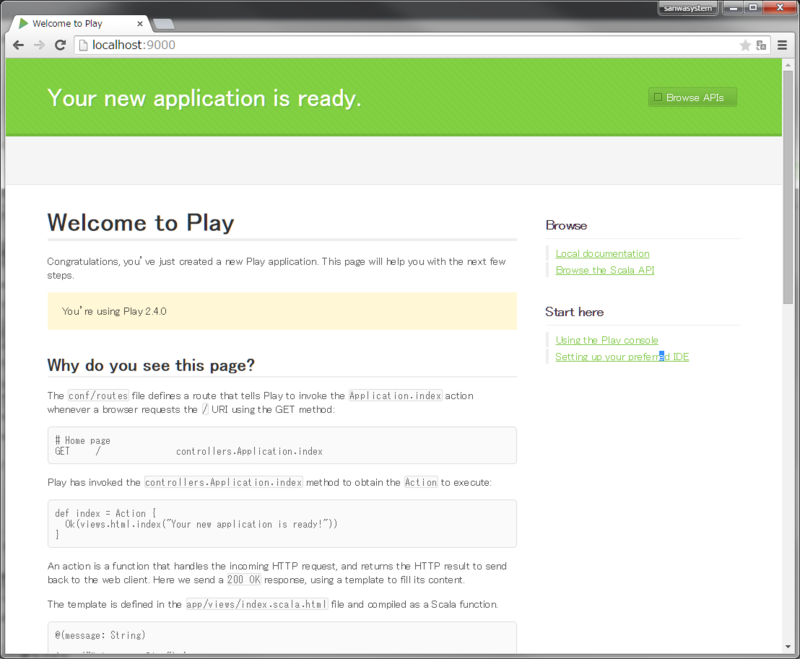This screenshot has width=800, height=659.
Task: Click the vertical scrollbar thumb
Action: (x=788, y=187)
